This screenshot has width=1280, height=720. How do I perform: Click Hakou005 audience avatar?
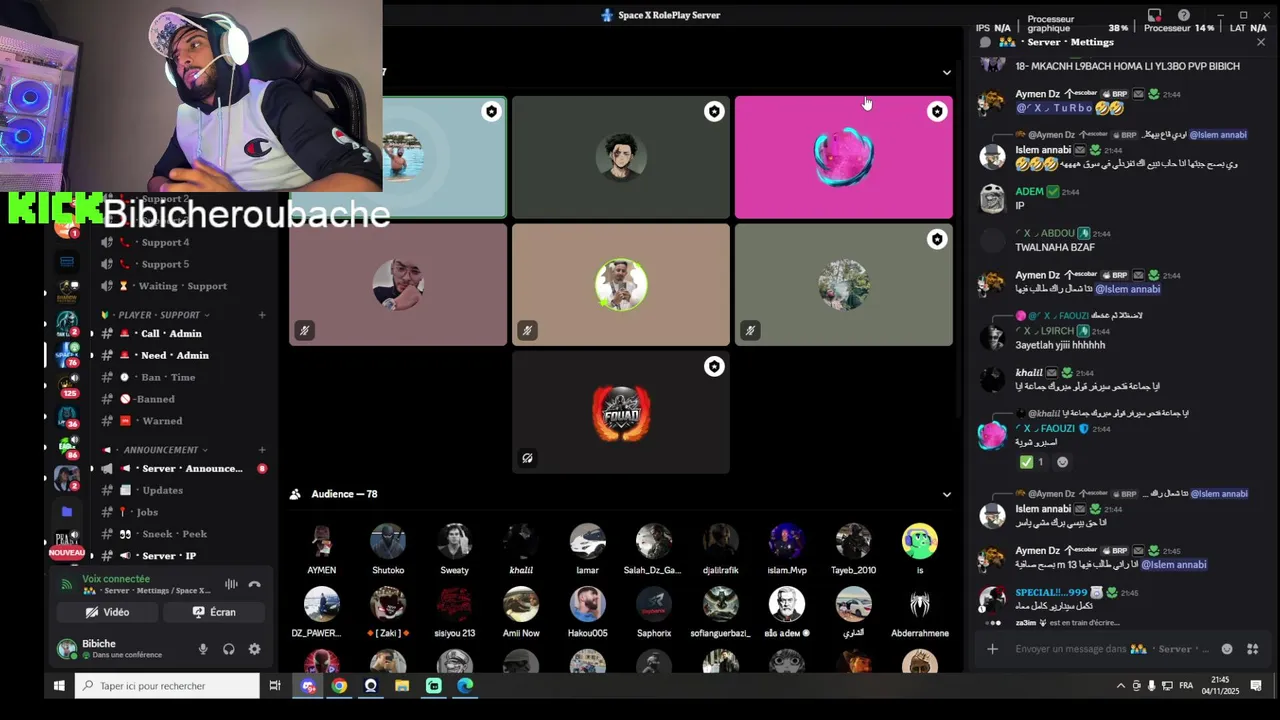587,604
